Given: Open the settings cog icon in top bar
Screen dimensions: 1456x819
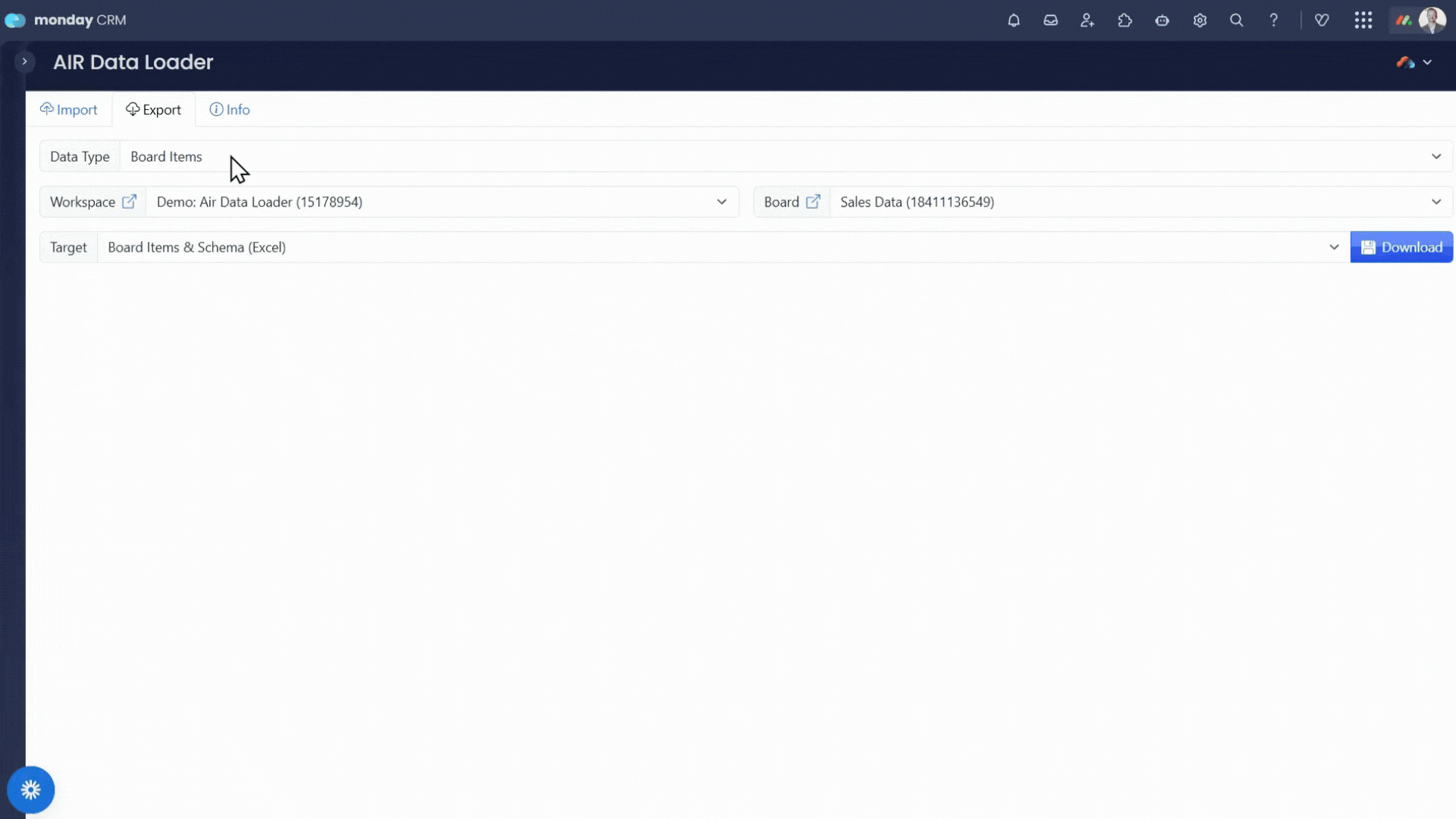Looking at the screenshot, I should pyautogui.click(x=1200, y=20).
